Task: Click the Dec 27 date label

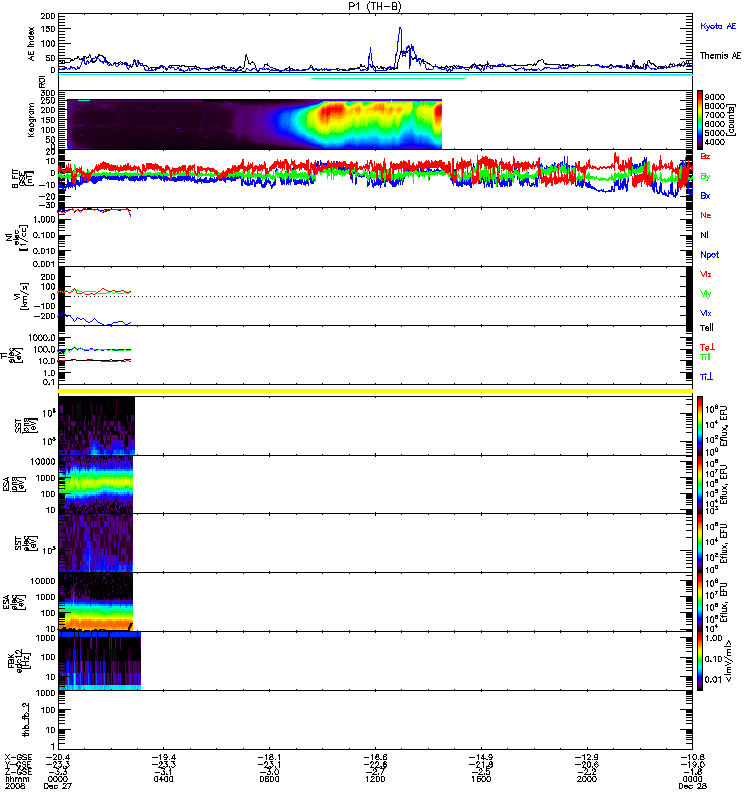Action: [58, 786]
